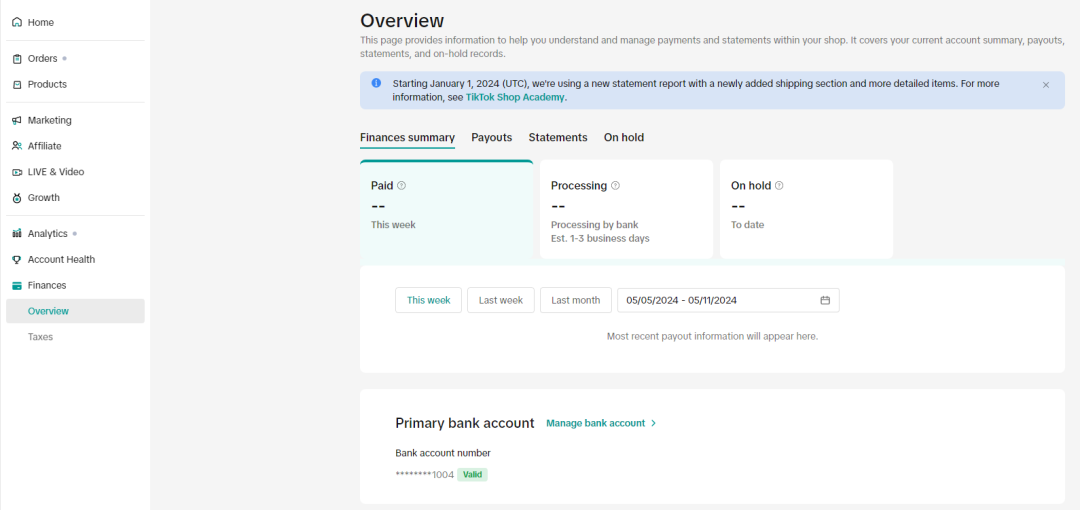Click the LIVE & Video camera icon

pos(17,172)
